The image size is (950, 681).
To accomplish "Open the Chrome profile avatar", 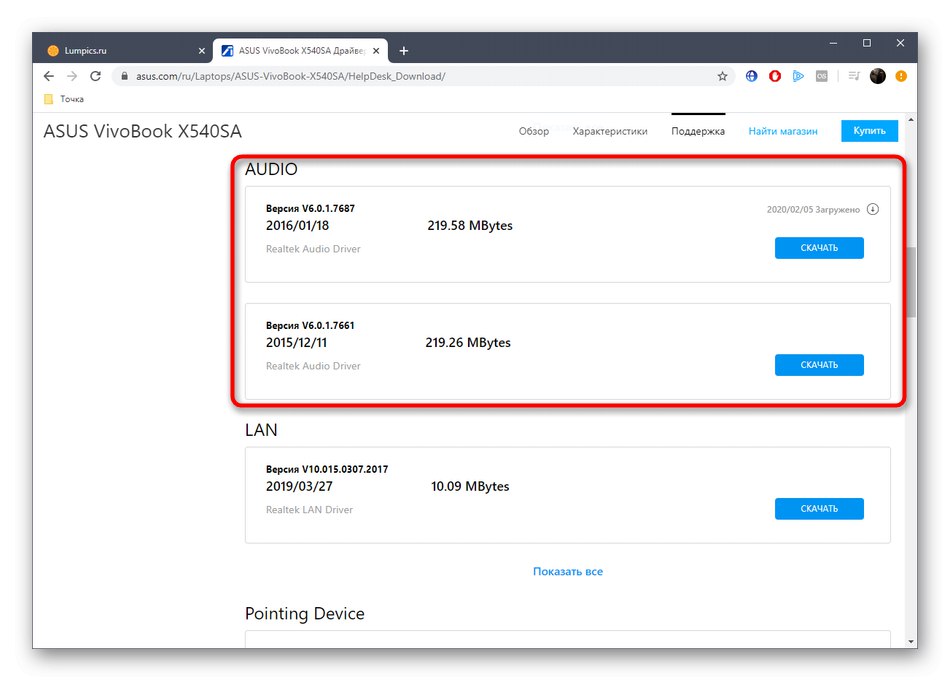I will [878, 76].
